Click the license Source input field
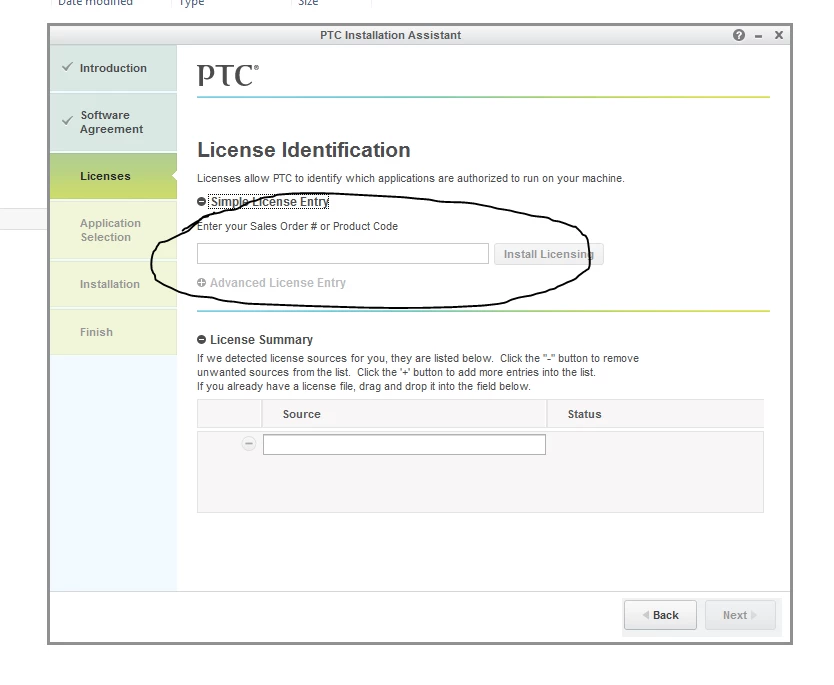The image size is (834, 685). (x=404, y=445)
